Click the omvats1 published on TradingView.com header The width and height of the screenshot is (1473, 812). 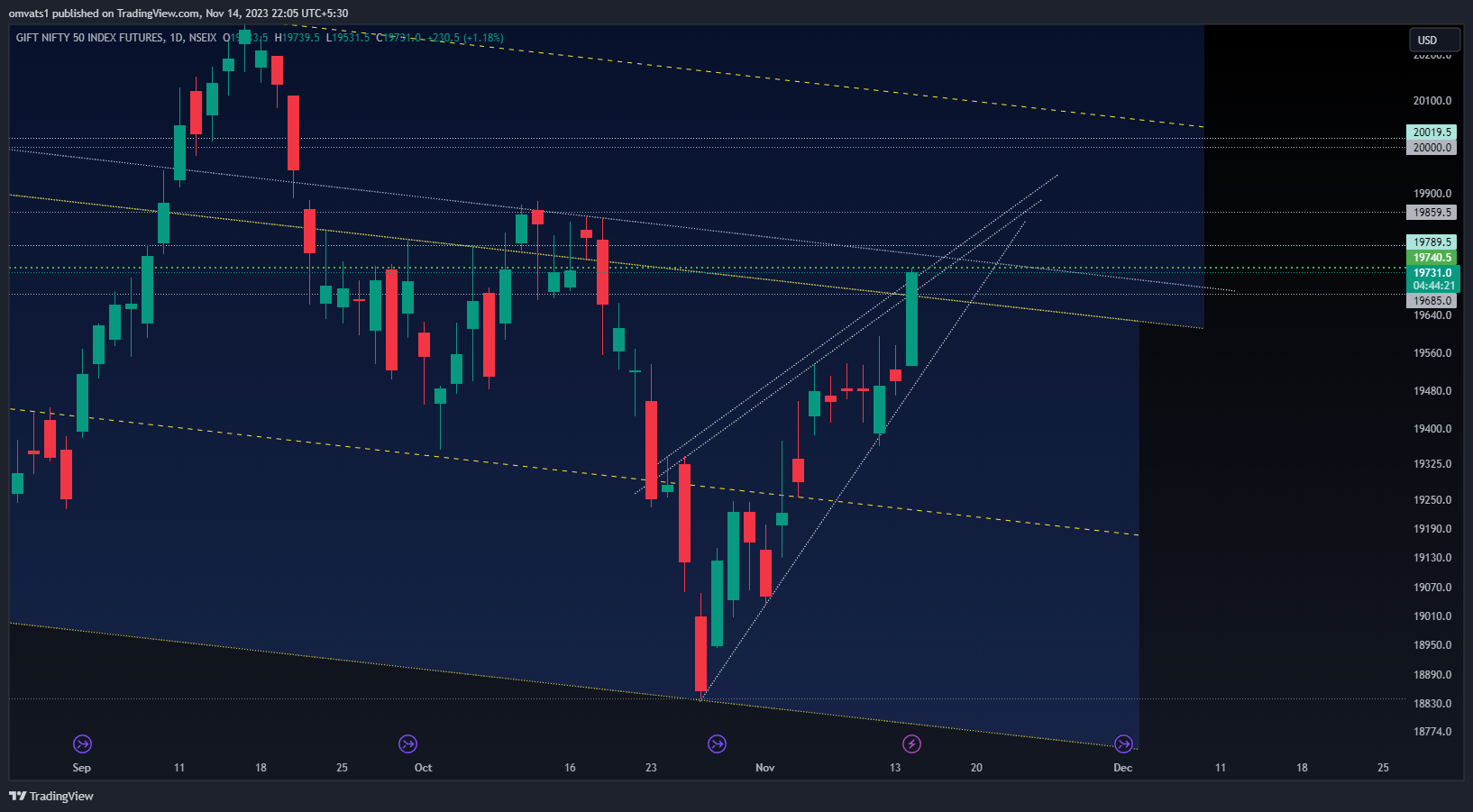click(178, 14)
